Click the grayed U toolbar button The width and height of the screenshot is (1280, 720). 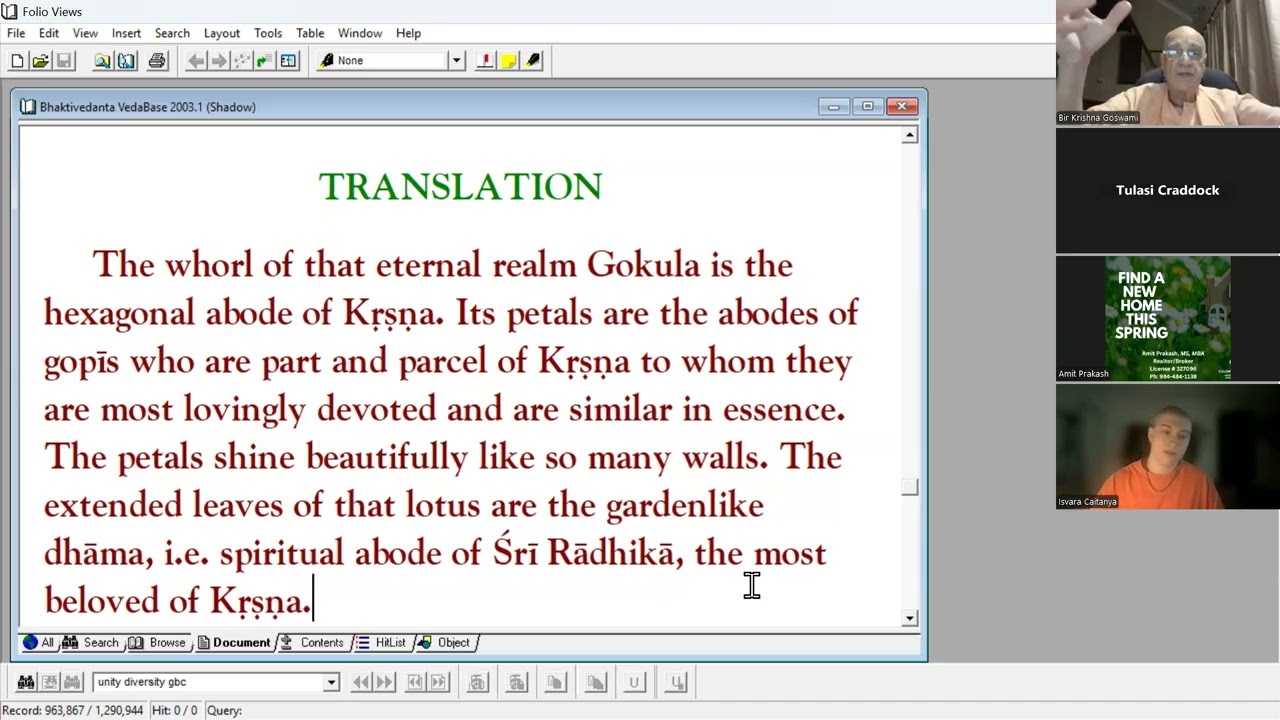point(634,683)
